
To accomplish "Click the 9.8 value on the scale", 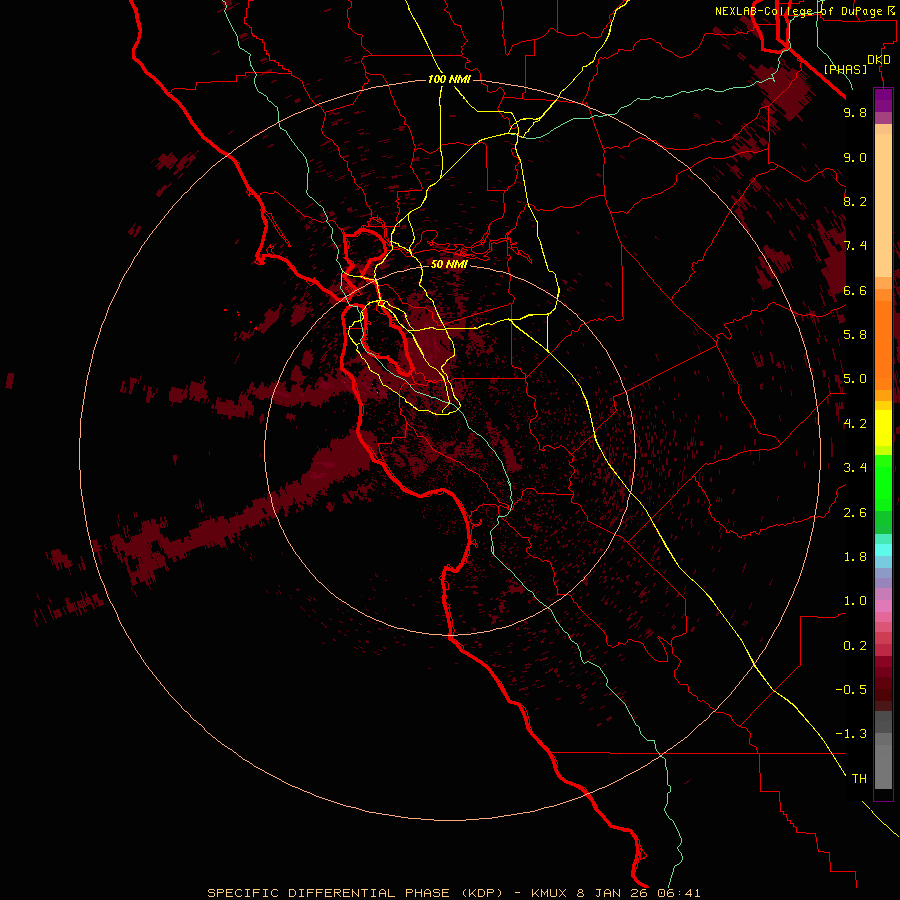I will tap(855, 112).
